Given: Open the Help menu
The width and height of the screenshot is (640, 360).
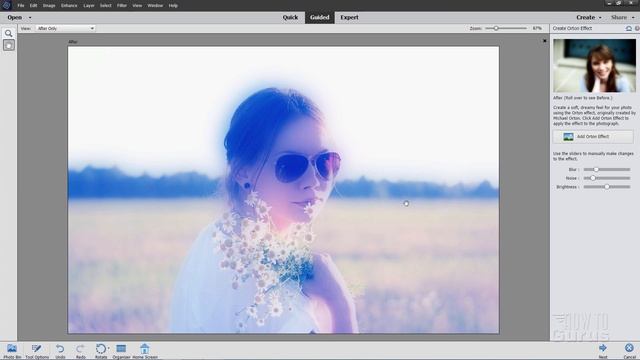Looking at the screenshot, I should pos(173,6).
